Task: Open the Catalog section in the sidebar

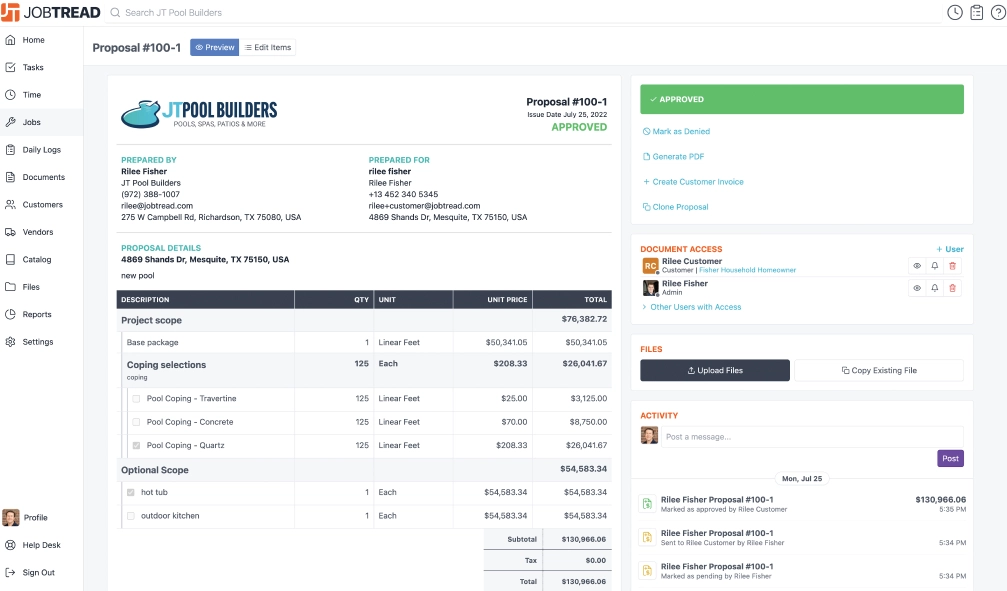Action: pos(37,259)
